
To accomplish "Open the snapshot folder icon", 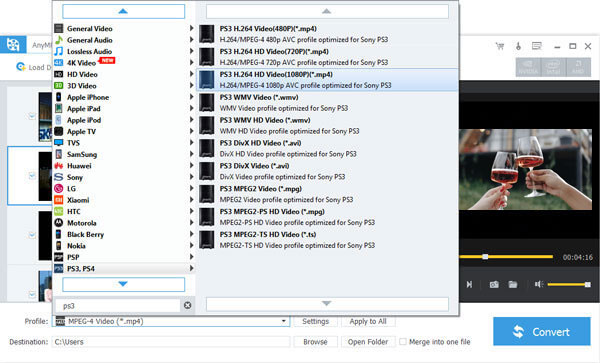I will 513,284.
